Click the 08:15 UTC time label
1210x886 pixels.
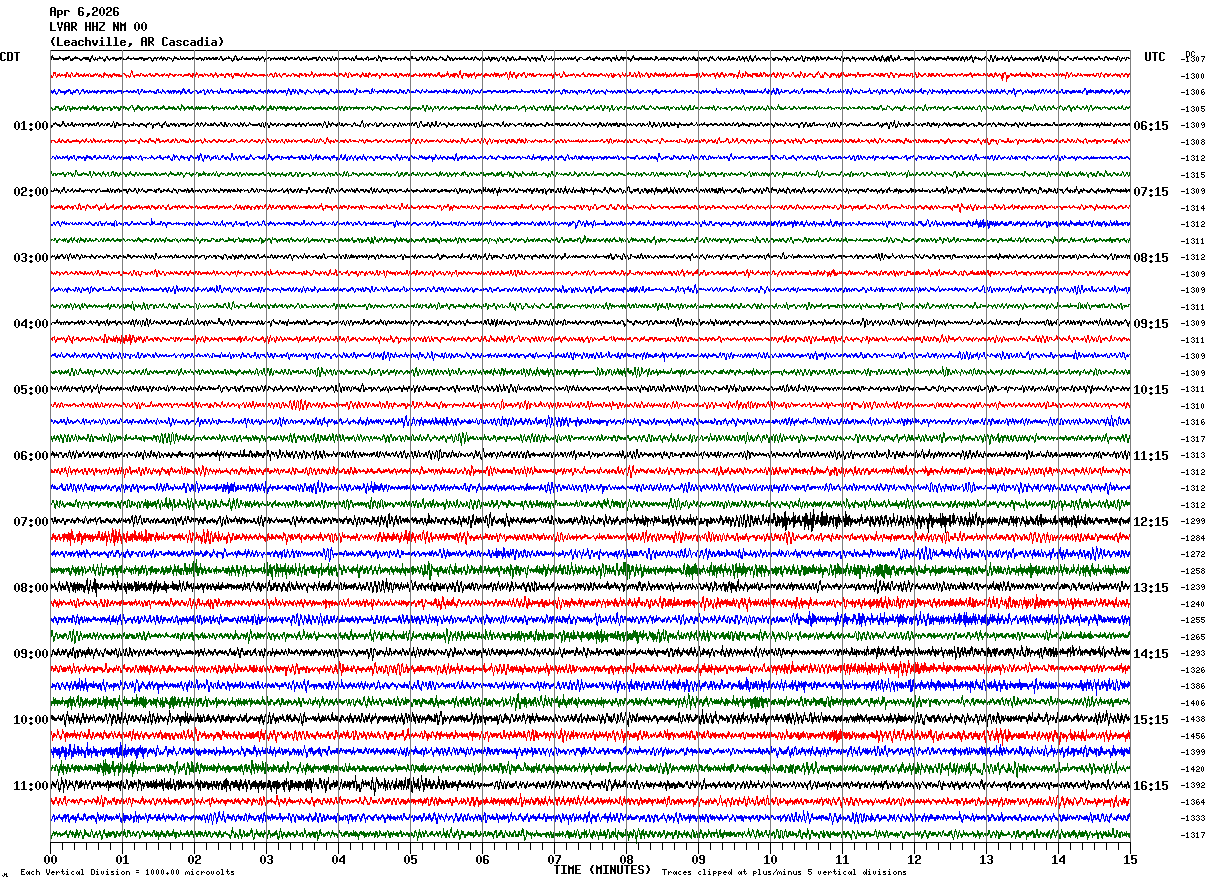point(1151,258)
